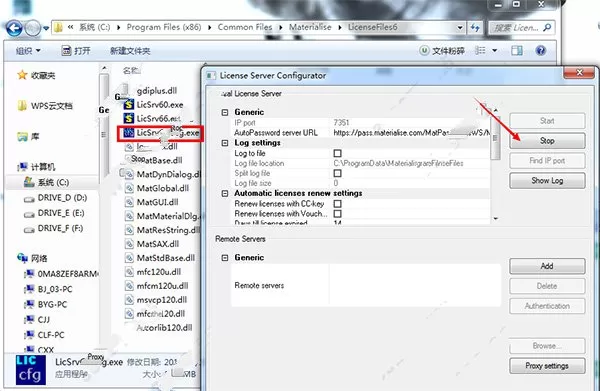The width and height of the screenshot is (600, 391).
Task: Select mfc120u.dll file icon
Action: 129,272
